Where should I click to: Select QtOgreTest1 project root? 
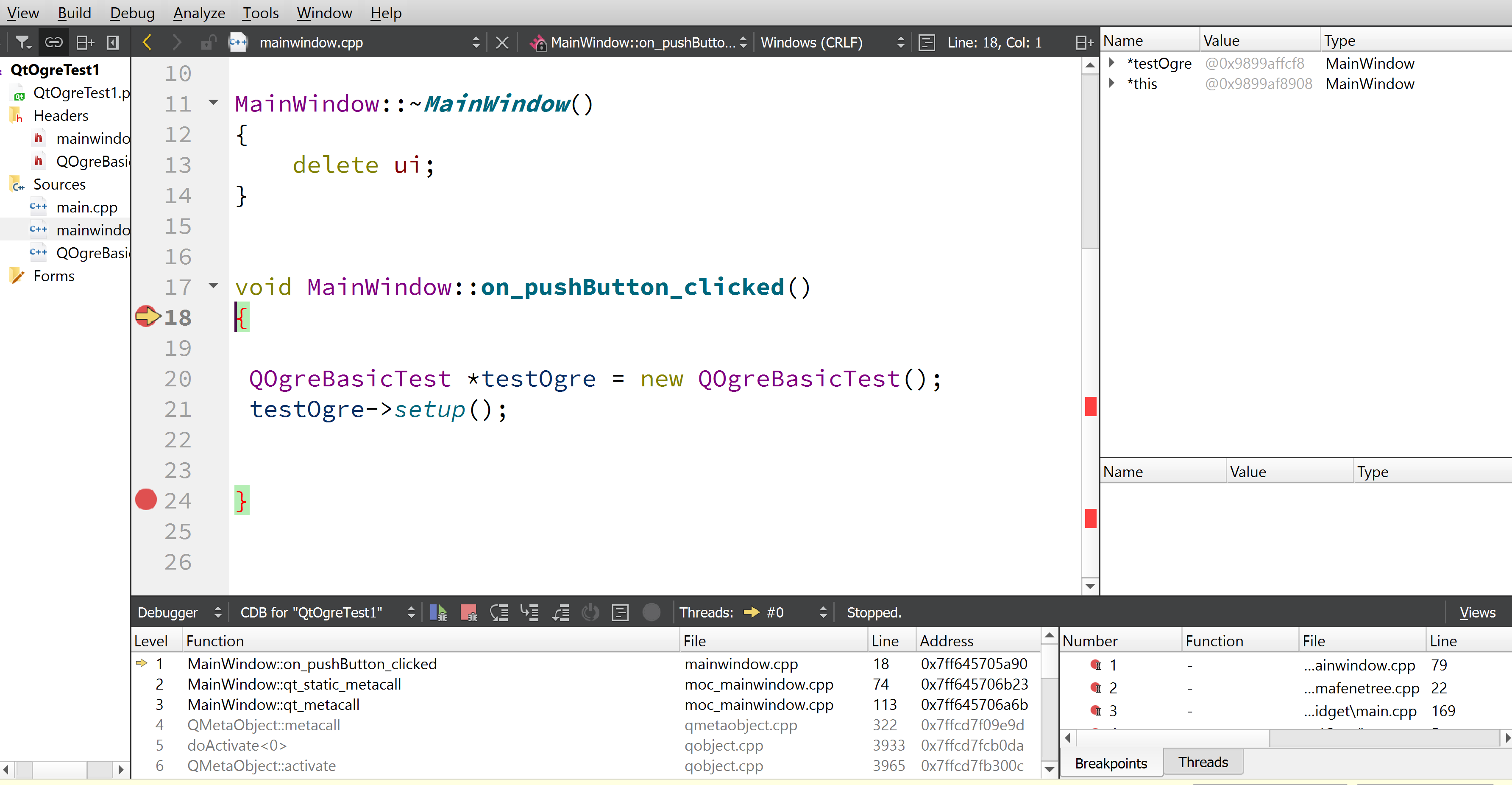pos(55,69)
